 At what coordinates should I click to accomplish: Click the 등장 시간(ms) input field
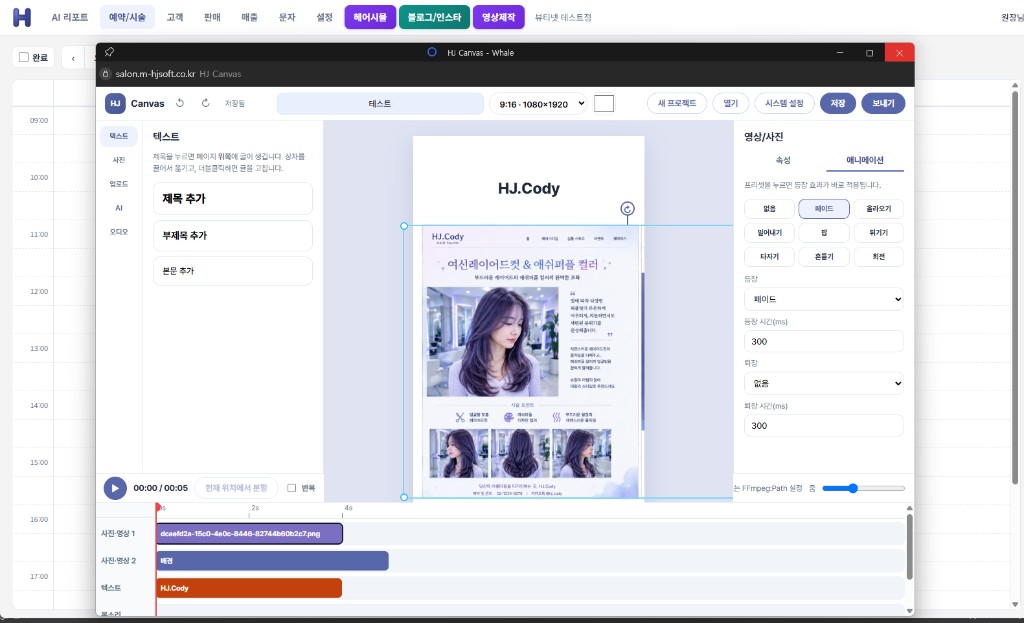[x=824, y=342]
